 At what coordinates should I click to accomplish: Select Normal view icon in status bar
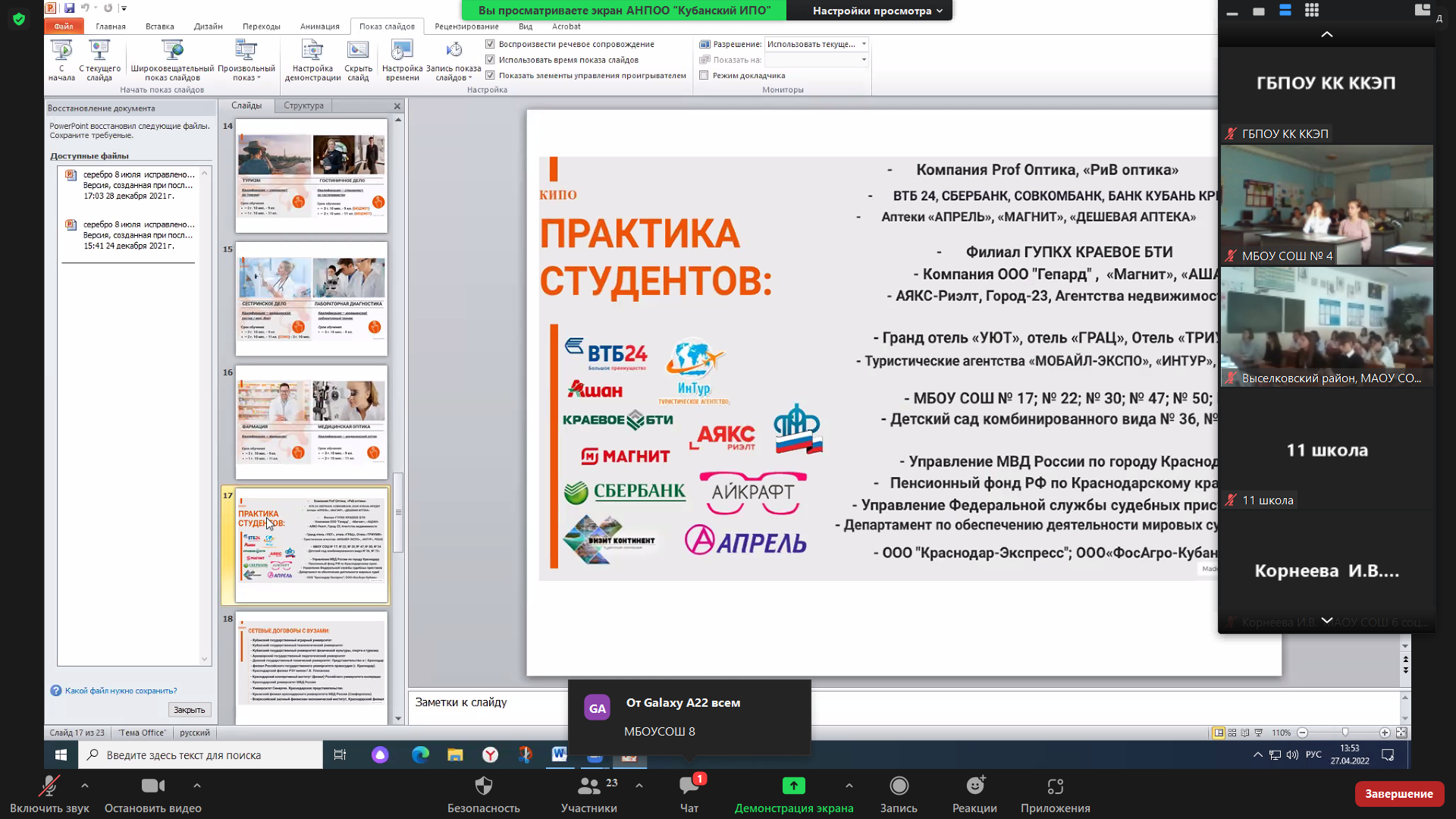(x=1219, y=733)
